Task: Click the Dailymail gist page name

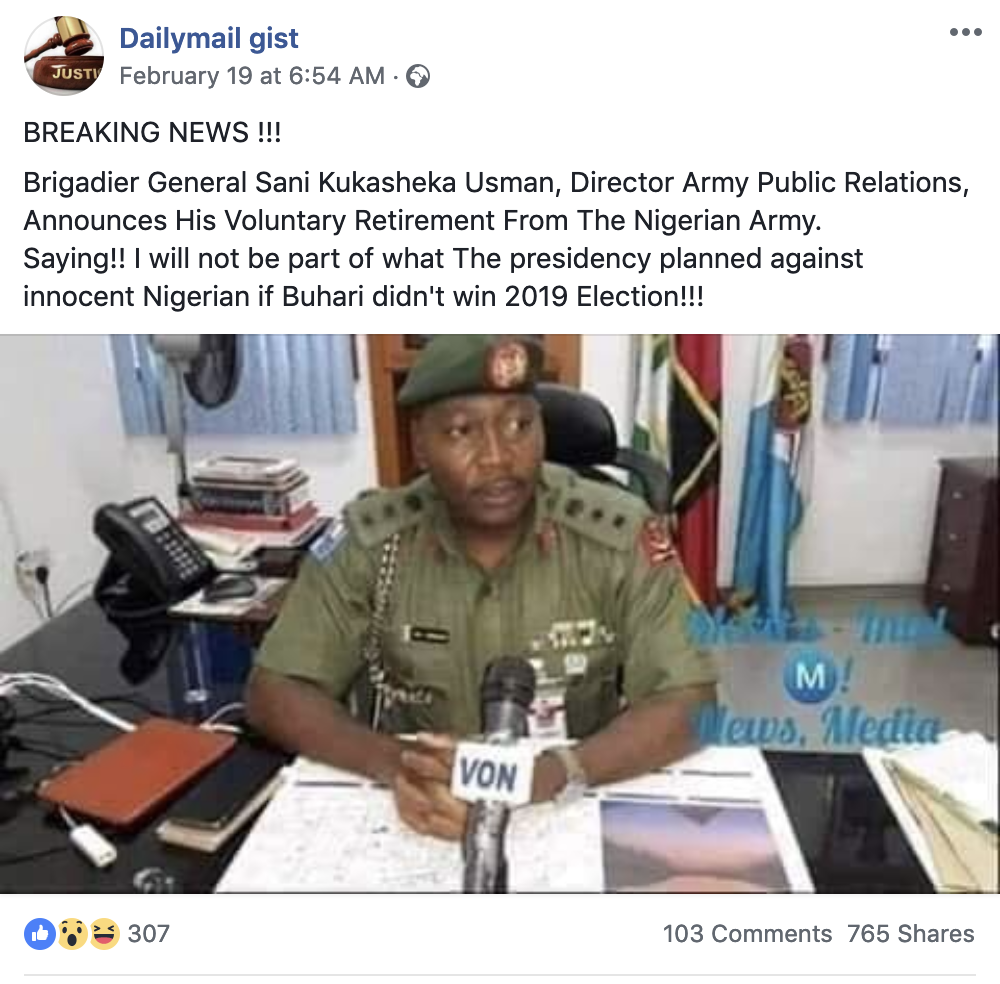Action: coord(209,38)
